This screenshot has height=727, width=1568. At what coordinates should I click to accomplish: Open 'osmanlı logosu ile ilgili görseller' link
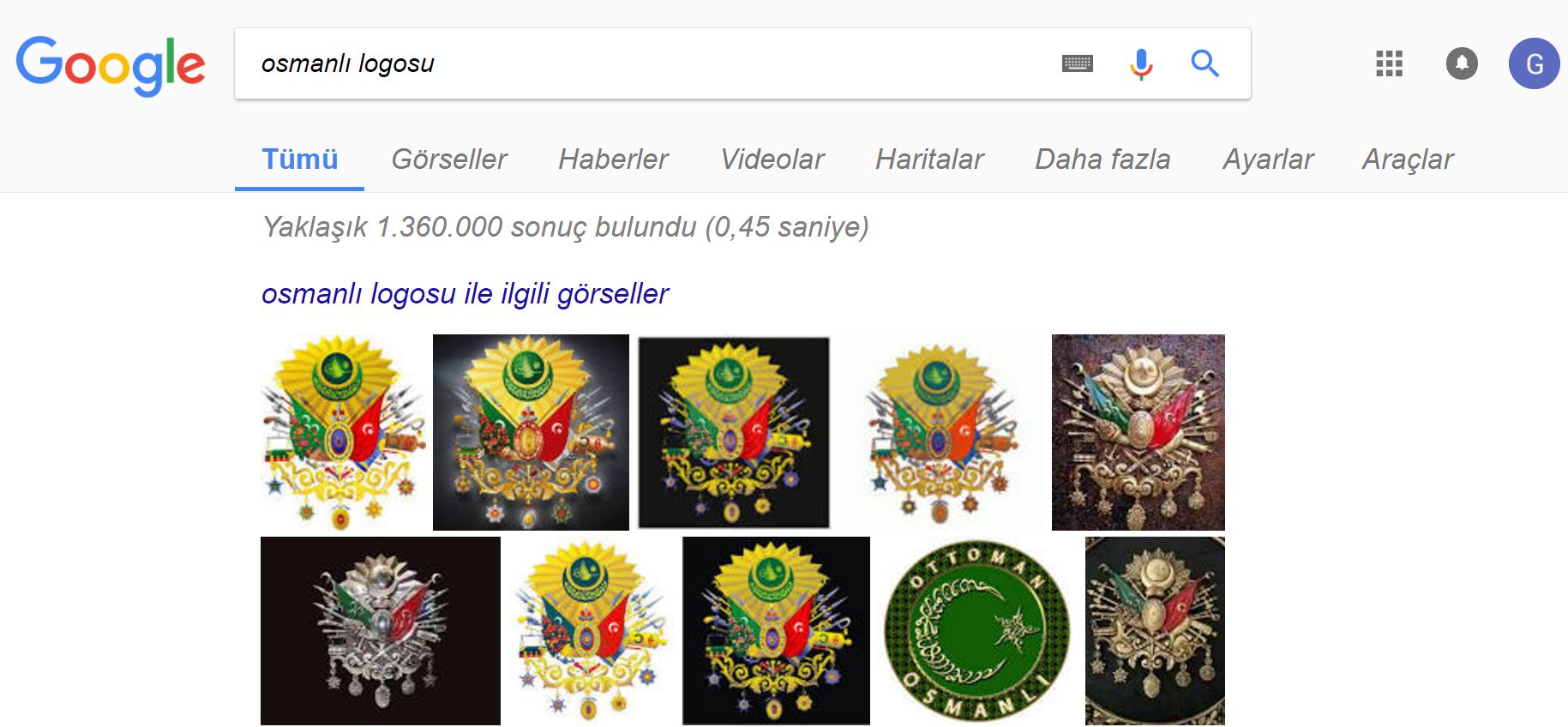(x=465, y=294)
